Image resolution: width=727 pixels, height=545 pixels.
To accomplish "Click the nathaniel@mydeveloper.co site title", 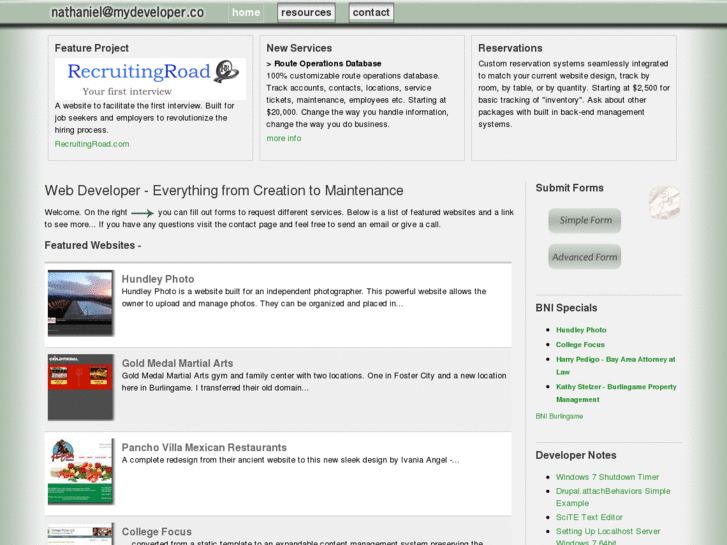I will point(128,13).
